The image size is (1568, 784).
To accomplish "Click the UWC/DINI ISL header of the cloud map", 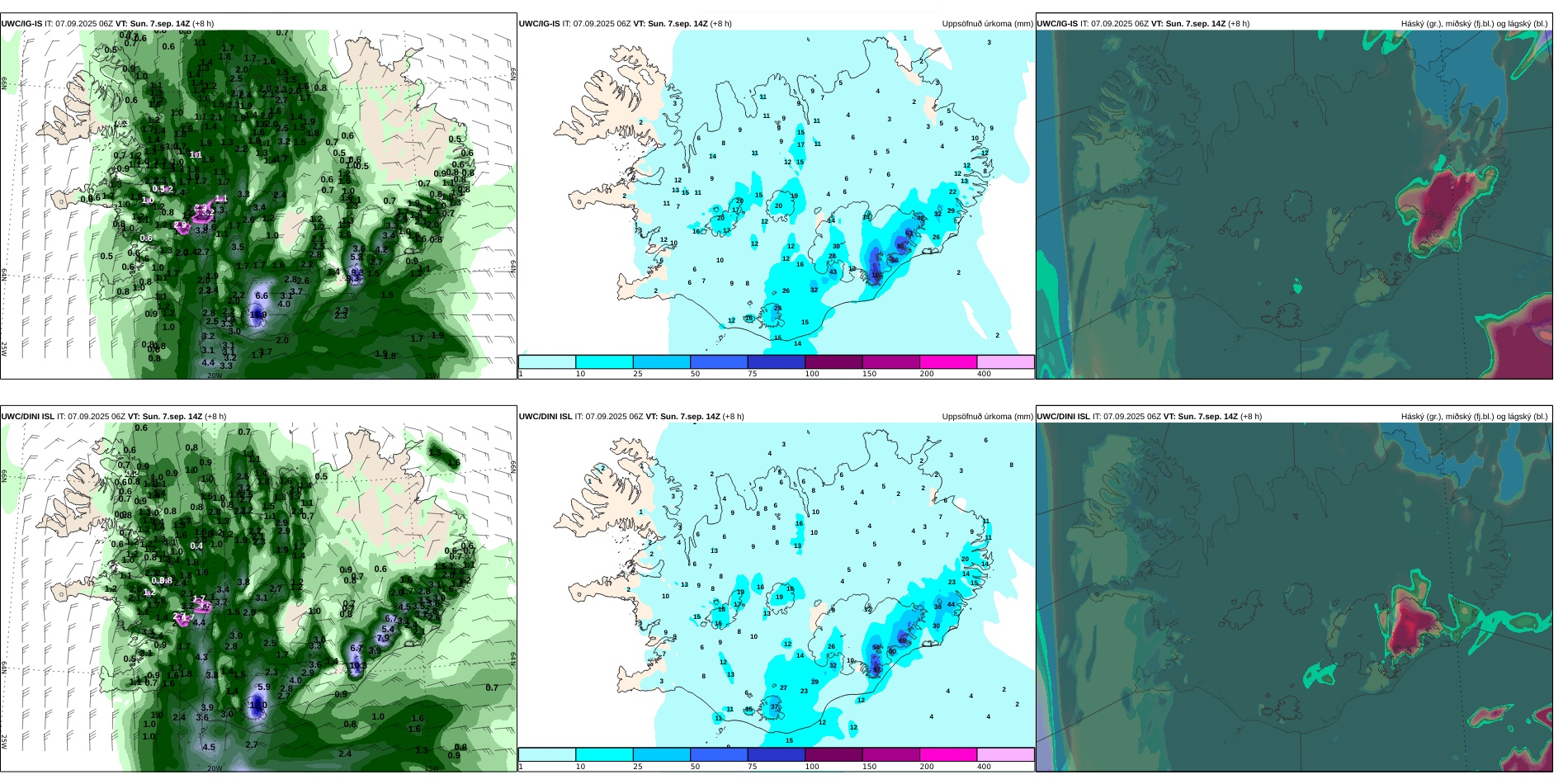I will 1150,417.
